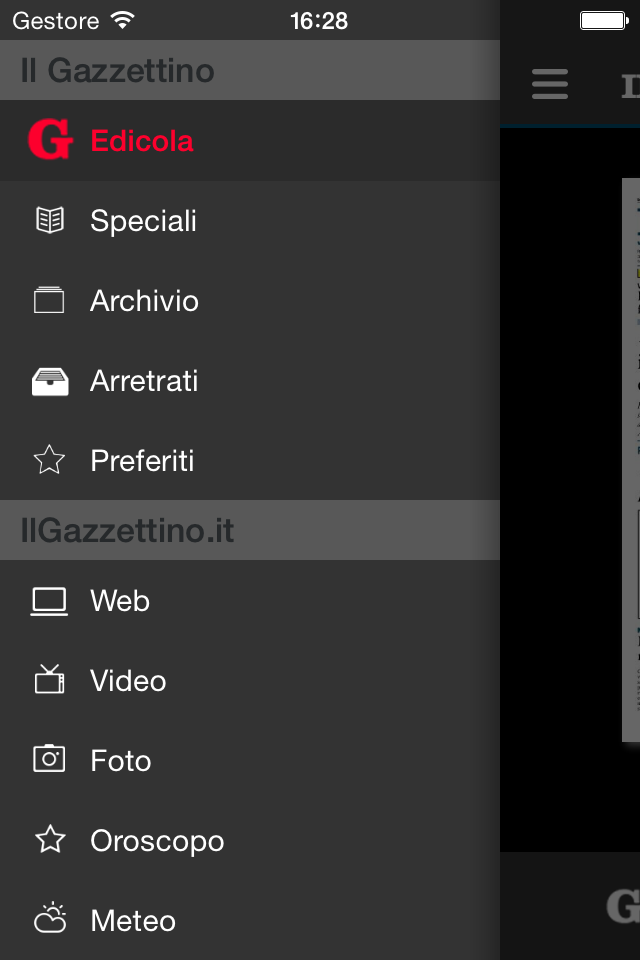
Task: Tap the Il Gazzettino section header
Action: (250, 70)
